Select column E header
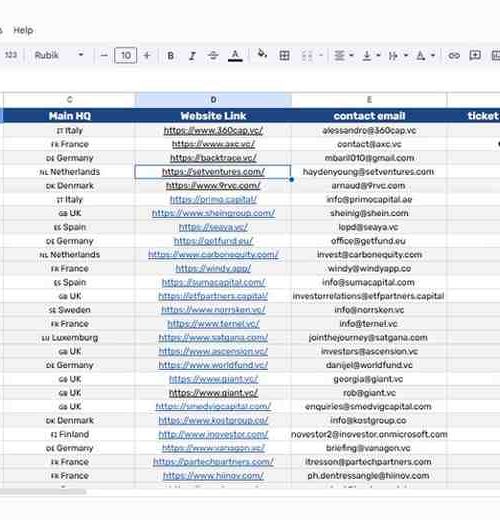Image resolution: width=500 pixels, height=520 pixels. point(369,100)
